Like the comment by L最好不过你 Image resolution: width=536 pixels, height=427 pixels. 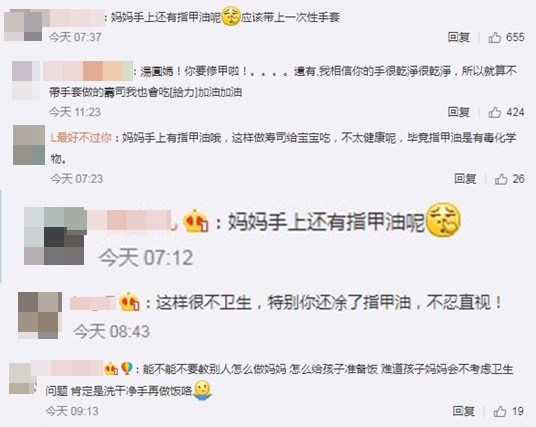point(501,179)
